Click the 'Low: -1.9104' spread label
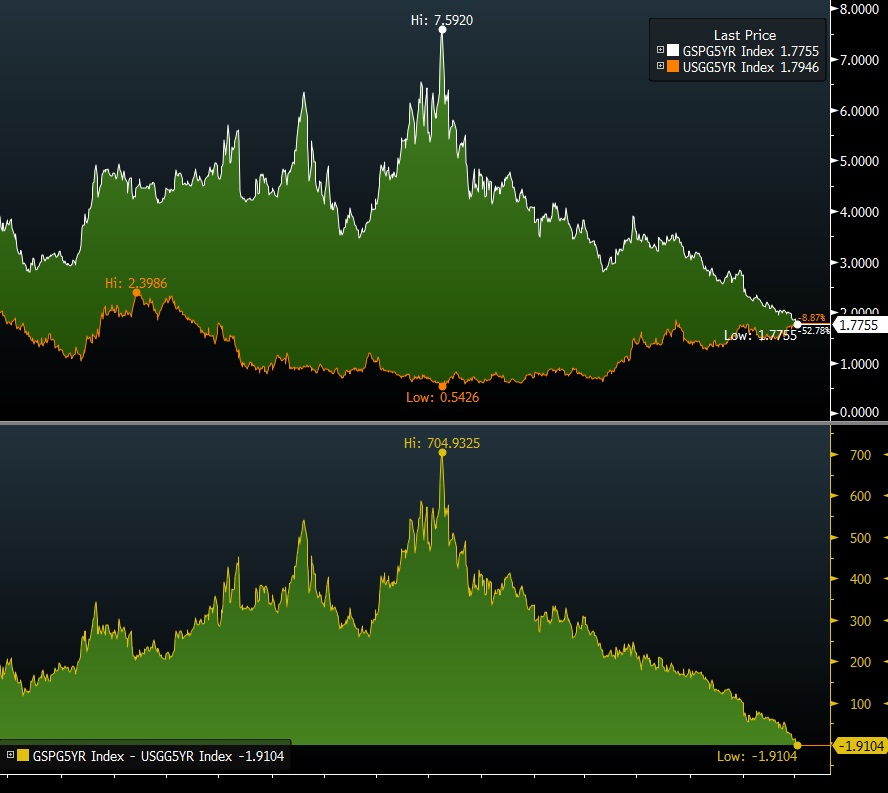The width and height of the screenshot is (888, 793). point(757,756)
